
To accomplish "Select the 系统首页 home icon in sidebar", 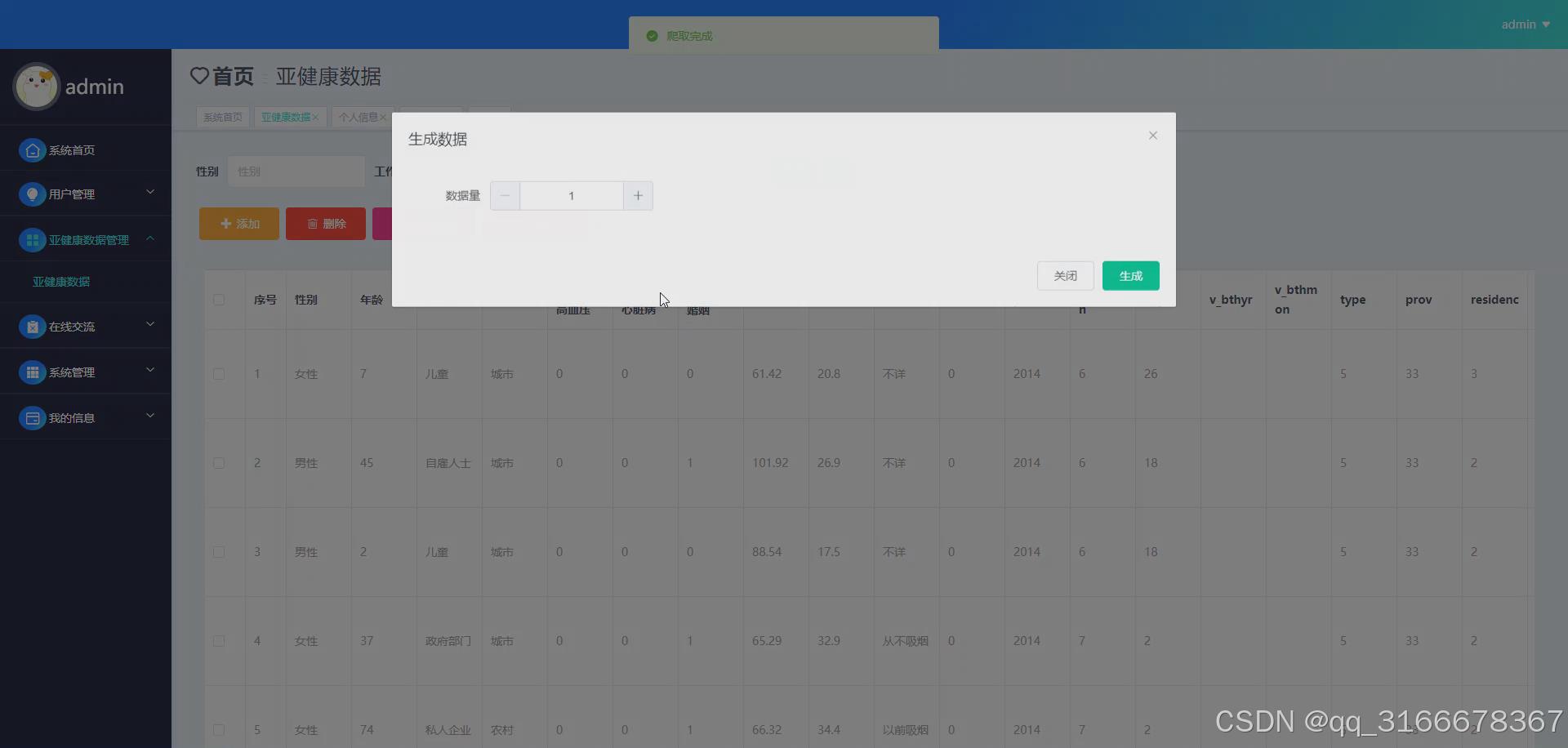I will point(32,149).
